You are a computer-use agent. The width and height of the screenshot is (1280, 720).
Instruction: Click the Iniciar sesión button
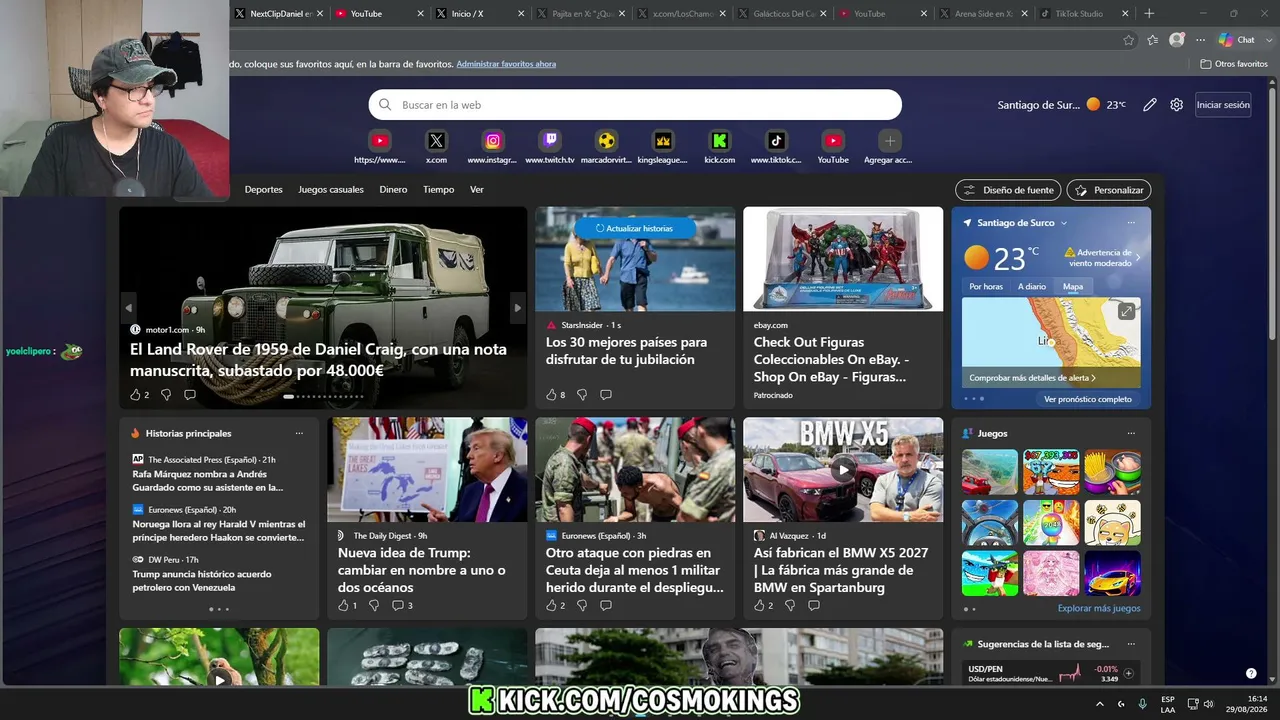point(1223,105)
